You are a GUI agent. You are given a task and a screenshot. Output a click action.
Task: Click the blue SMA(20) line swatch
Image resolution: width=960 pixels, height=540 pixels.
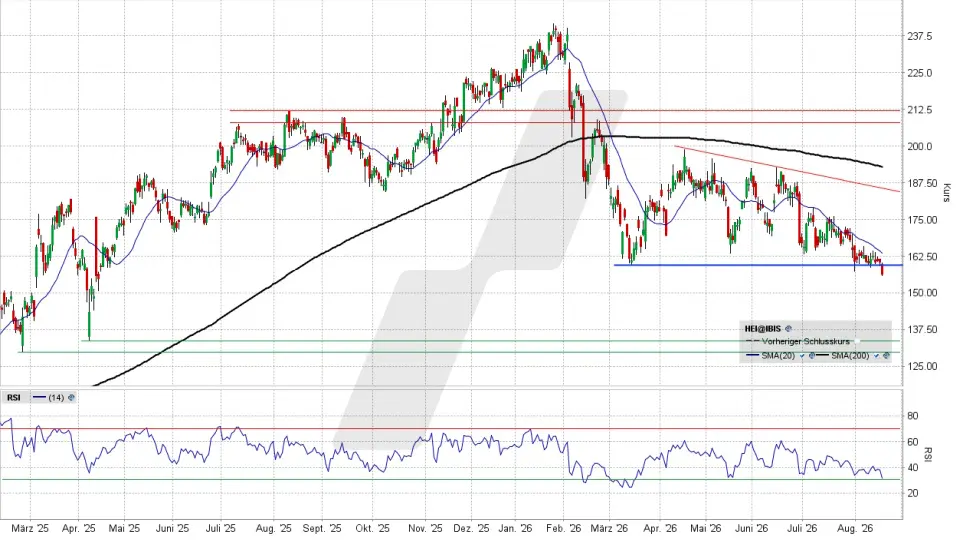752,355
